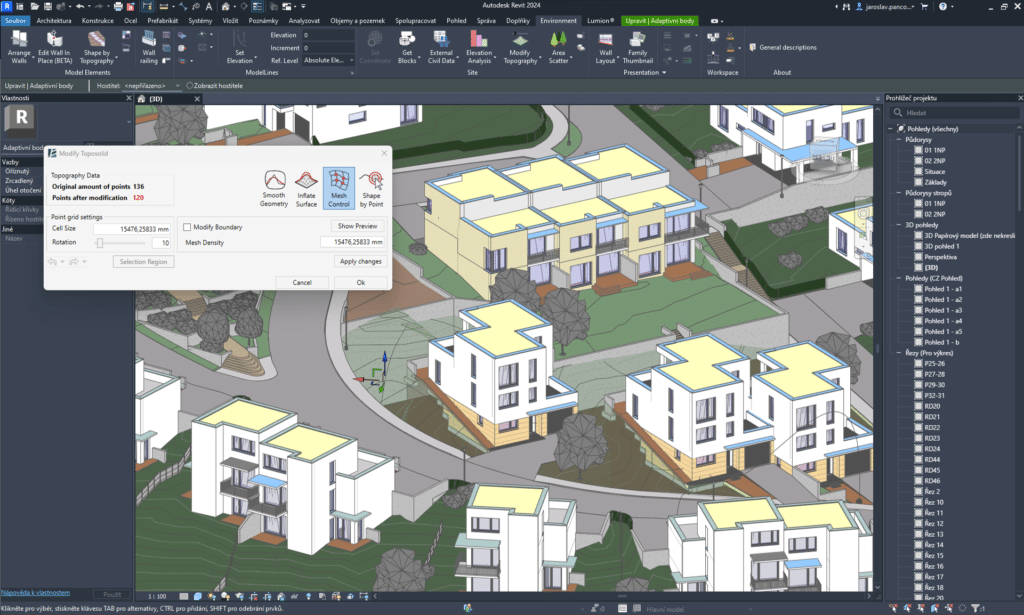Click the Modify Topography tool
1024x615 pixels.
[520, 47]
